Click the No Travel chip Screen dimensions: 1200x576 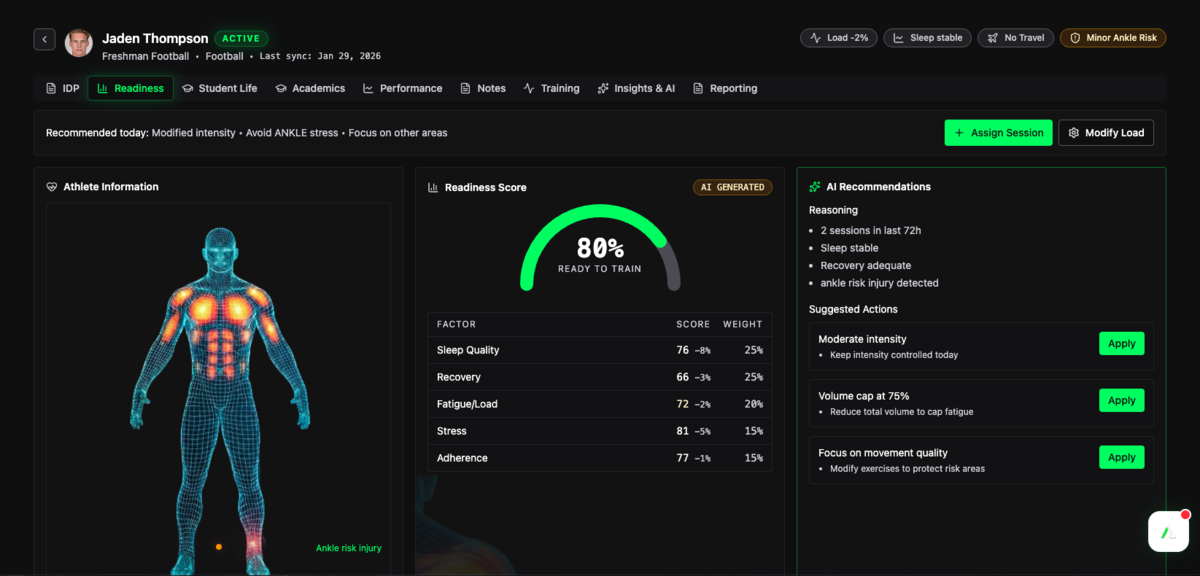(x=1015, y=38)
